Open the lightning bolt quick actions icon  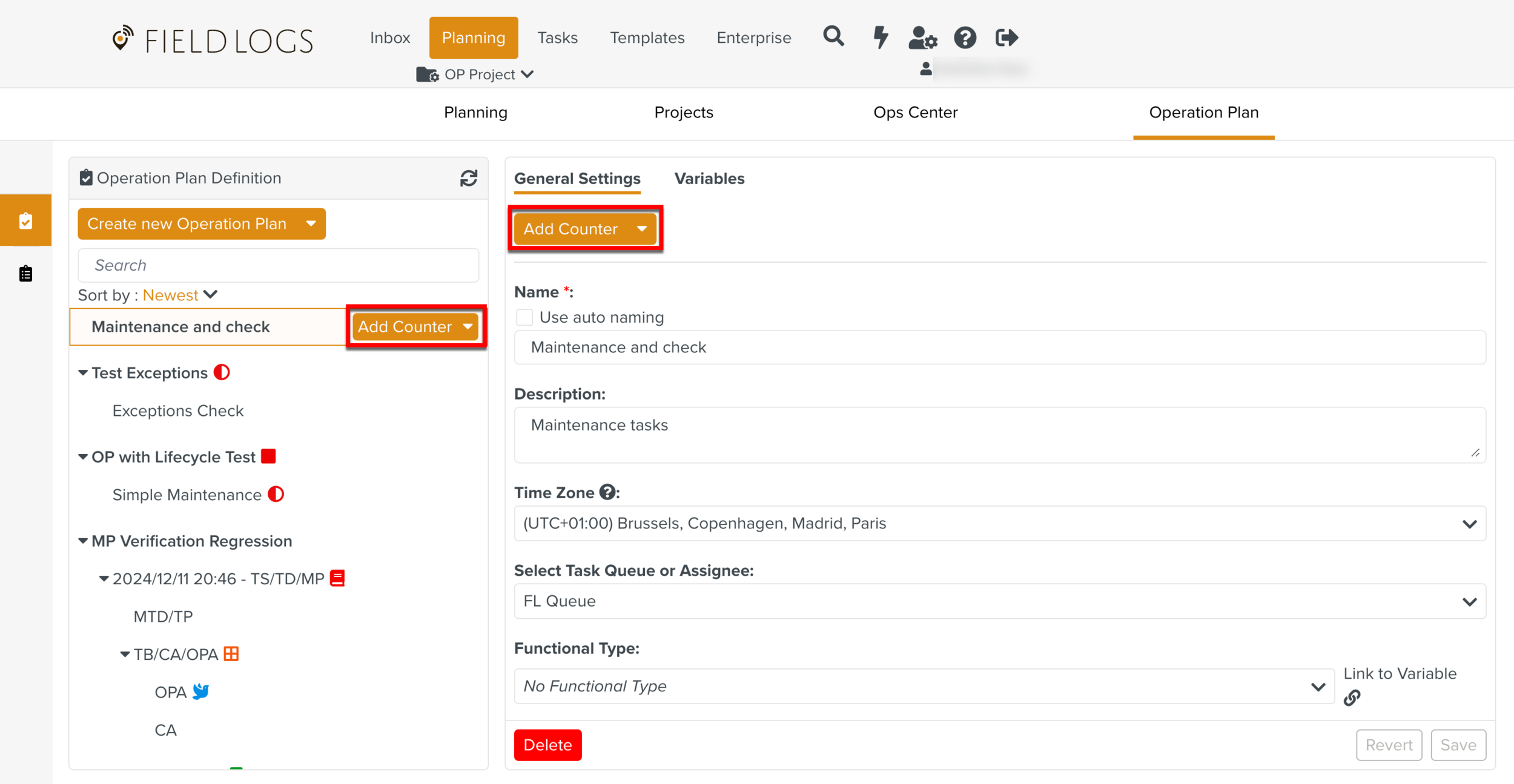880,38
